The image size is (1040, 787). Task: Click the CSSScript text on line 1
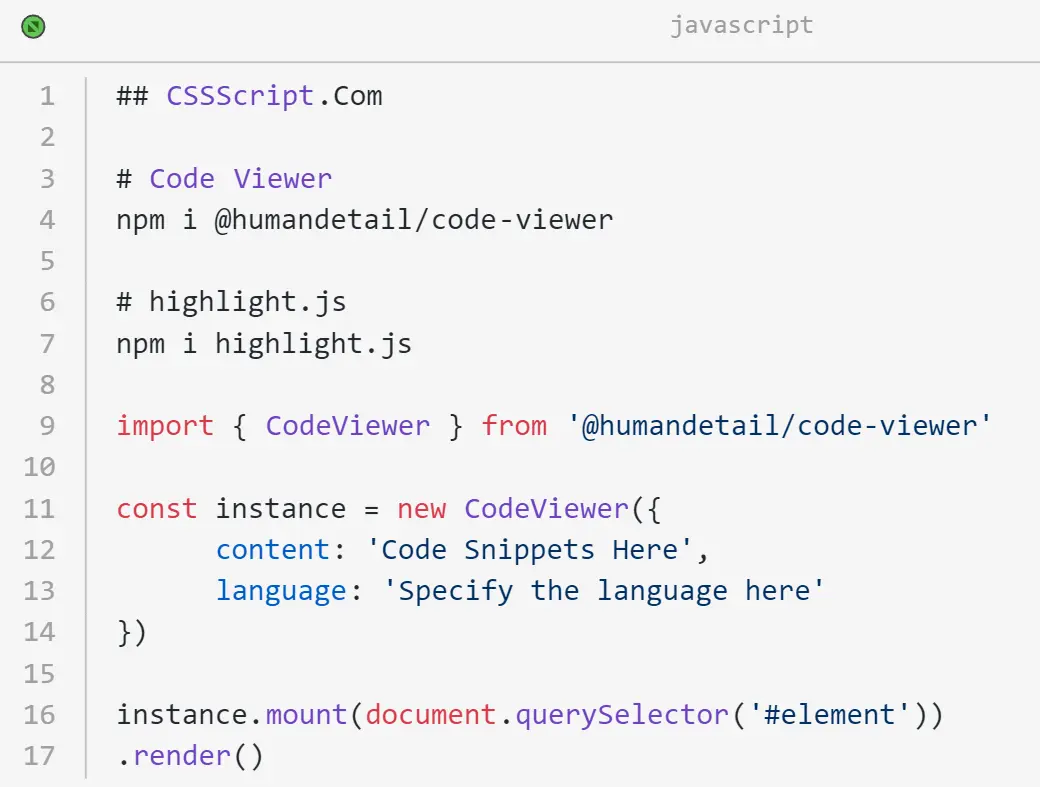(239, 97)
